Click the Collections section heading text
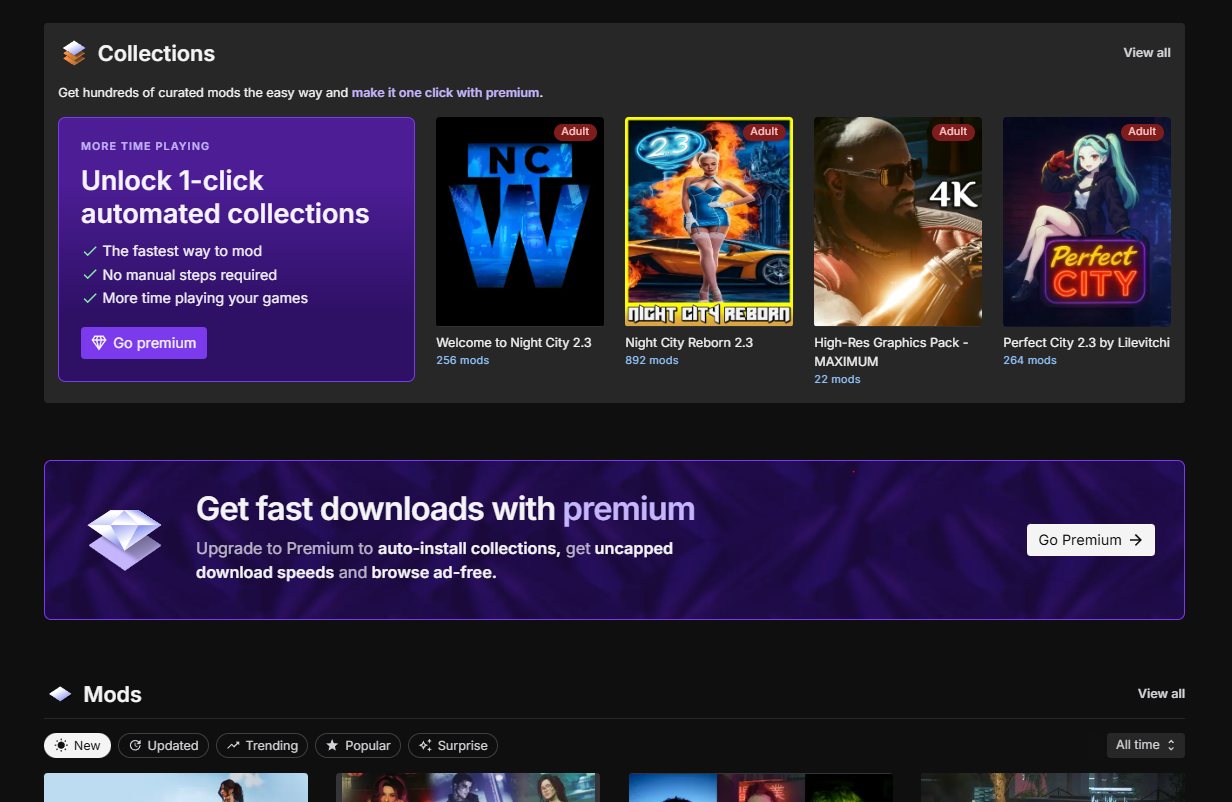 156,54
